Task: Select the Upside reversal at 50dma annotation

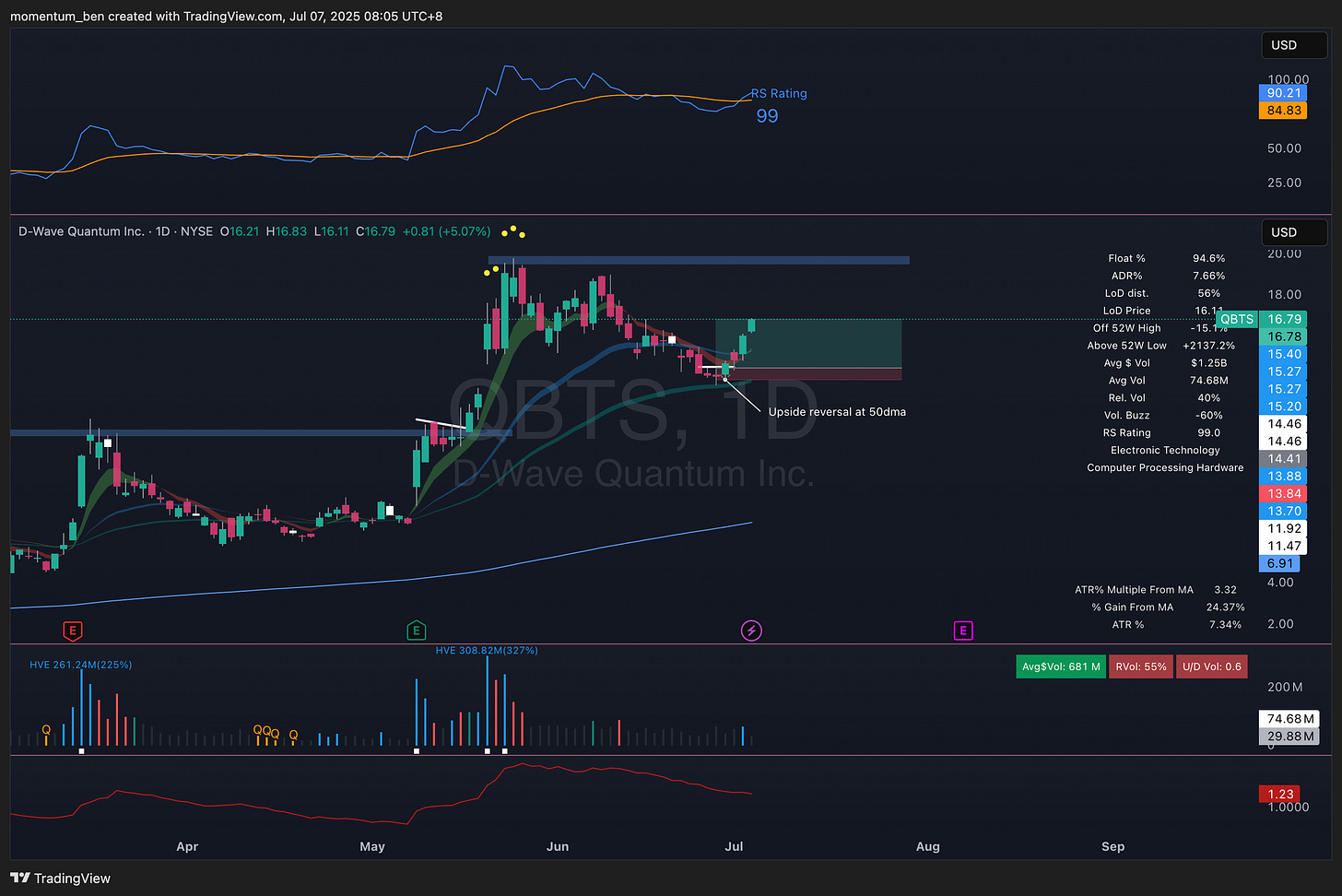Action: tap(837, 412)
